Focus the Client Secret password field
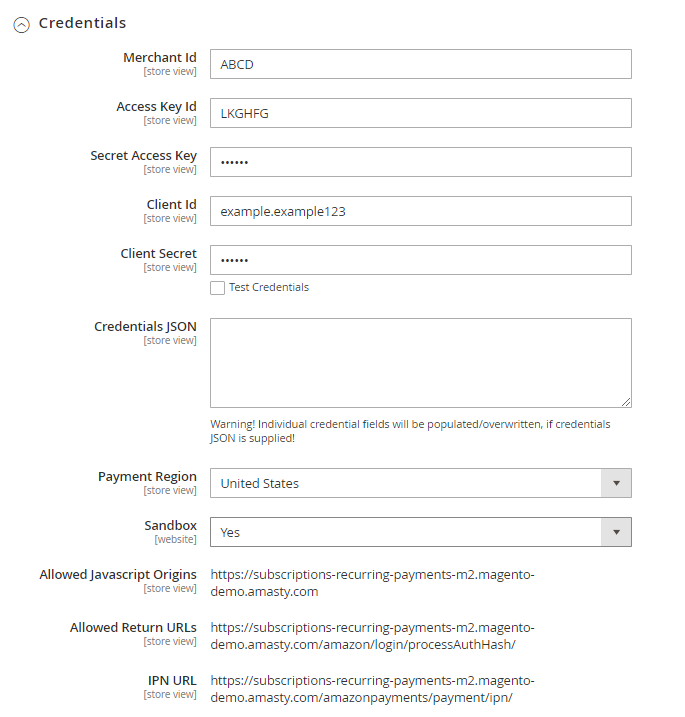The width and height of the screenshot is (685, 717). point(420,260)
